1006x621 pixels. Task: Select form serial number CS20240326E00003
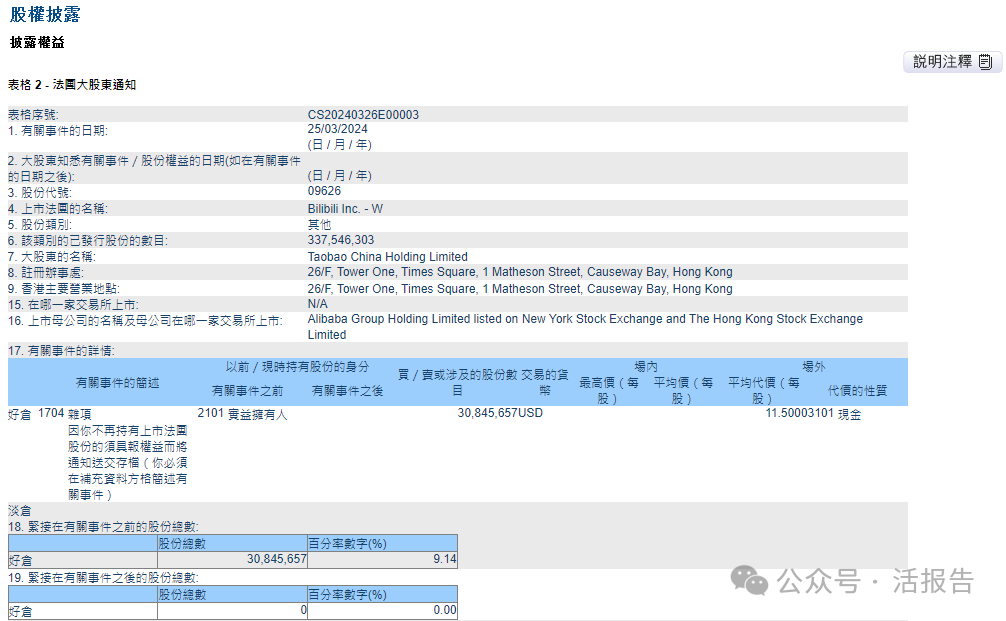[x=363, y=115]
